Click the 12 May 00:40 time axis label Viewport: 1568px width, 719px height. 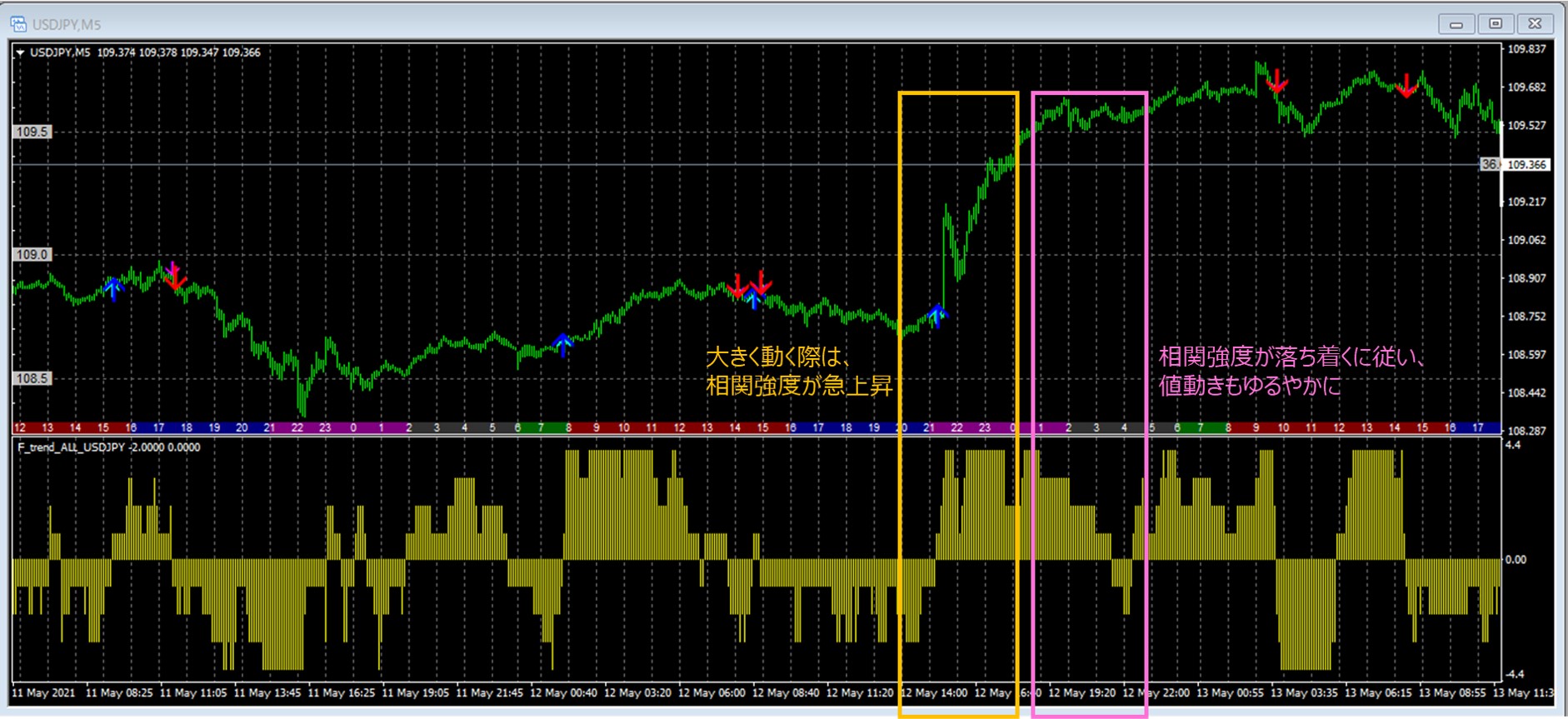point(564,693)
